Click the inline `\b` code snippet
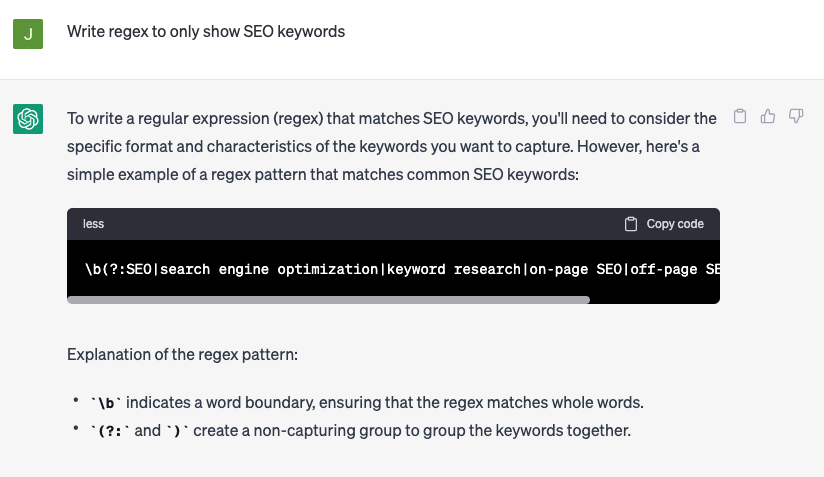This screenshot has height=477, width=824. pyautogui.click(x=105, y=403)
